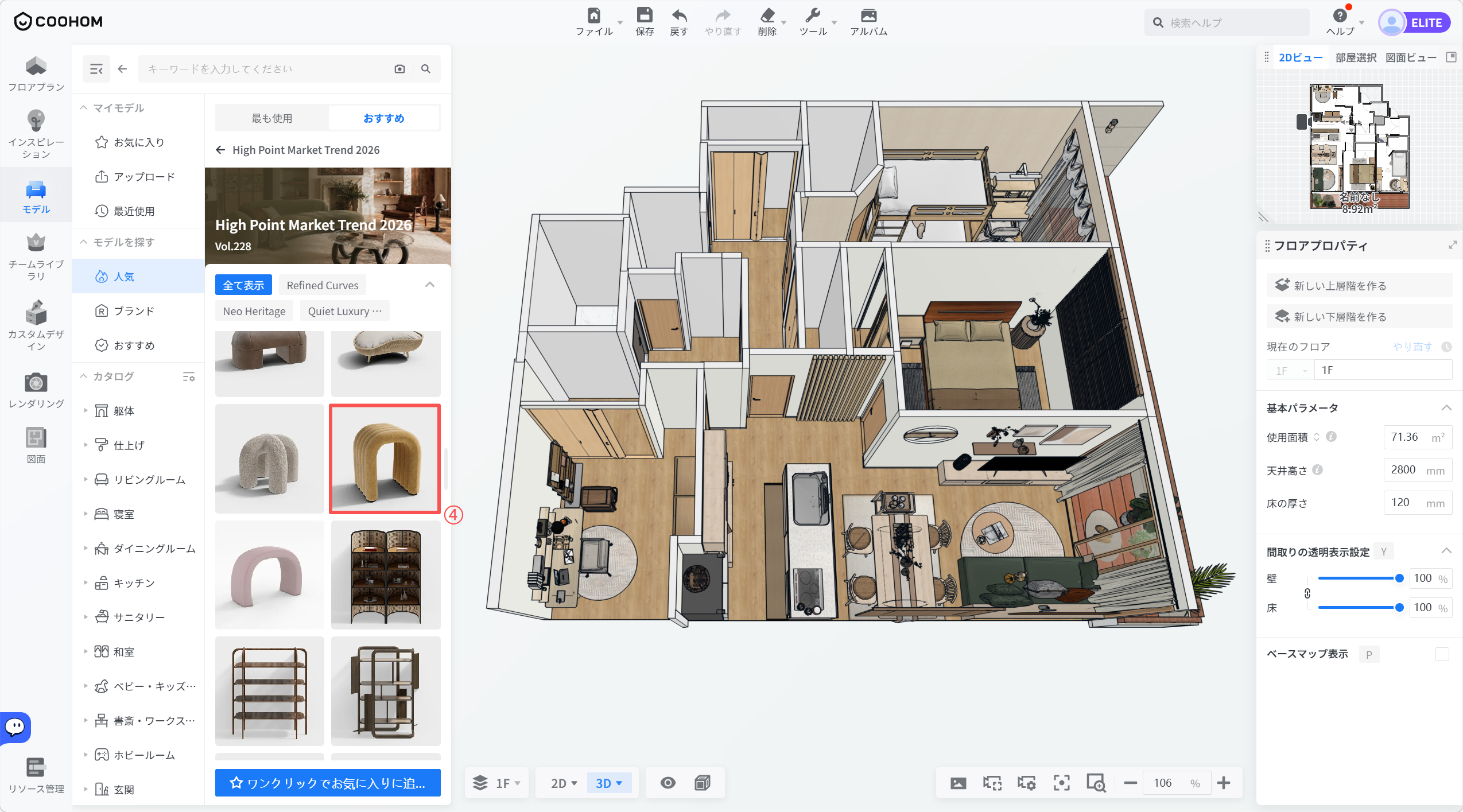
Task: Open the インスピレーション sidebar section
Action: (36, 135)
